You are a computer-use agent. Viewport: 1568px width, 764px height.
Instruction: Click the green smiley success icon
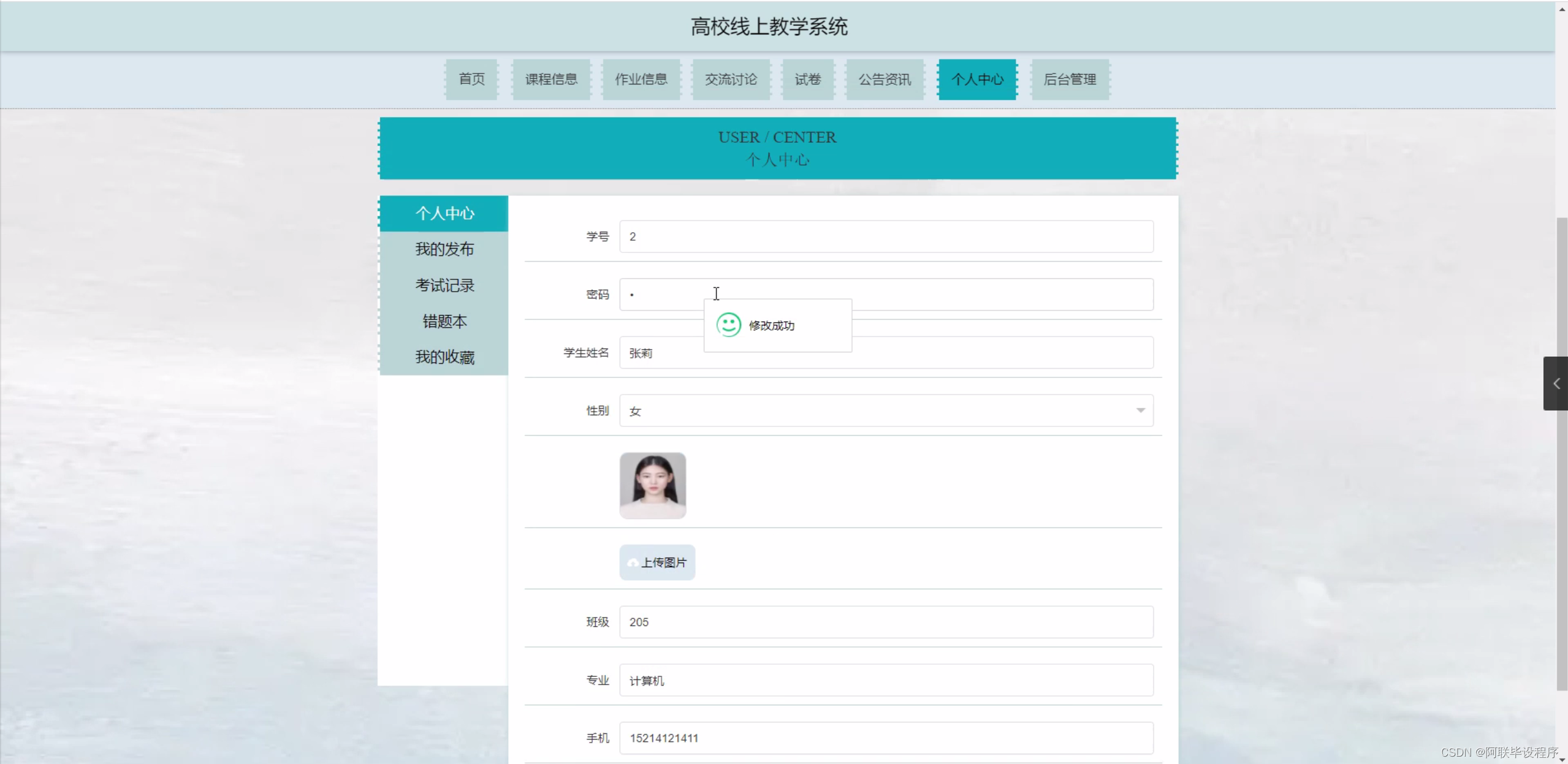[728, 325]
